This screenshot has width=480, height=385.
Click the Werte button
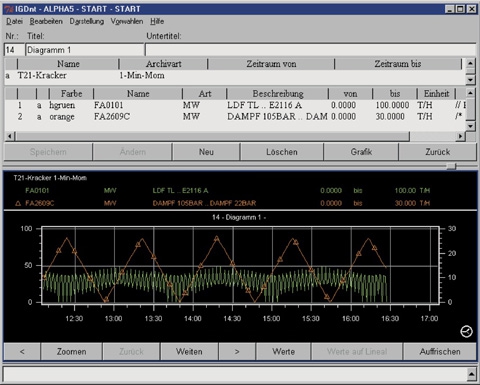(x=283, y=352)
